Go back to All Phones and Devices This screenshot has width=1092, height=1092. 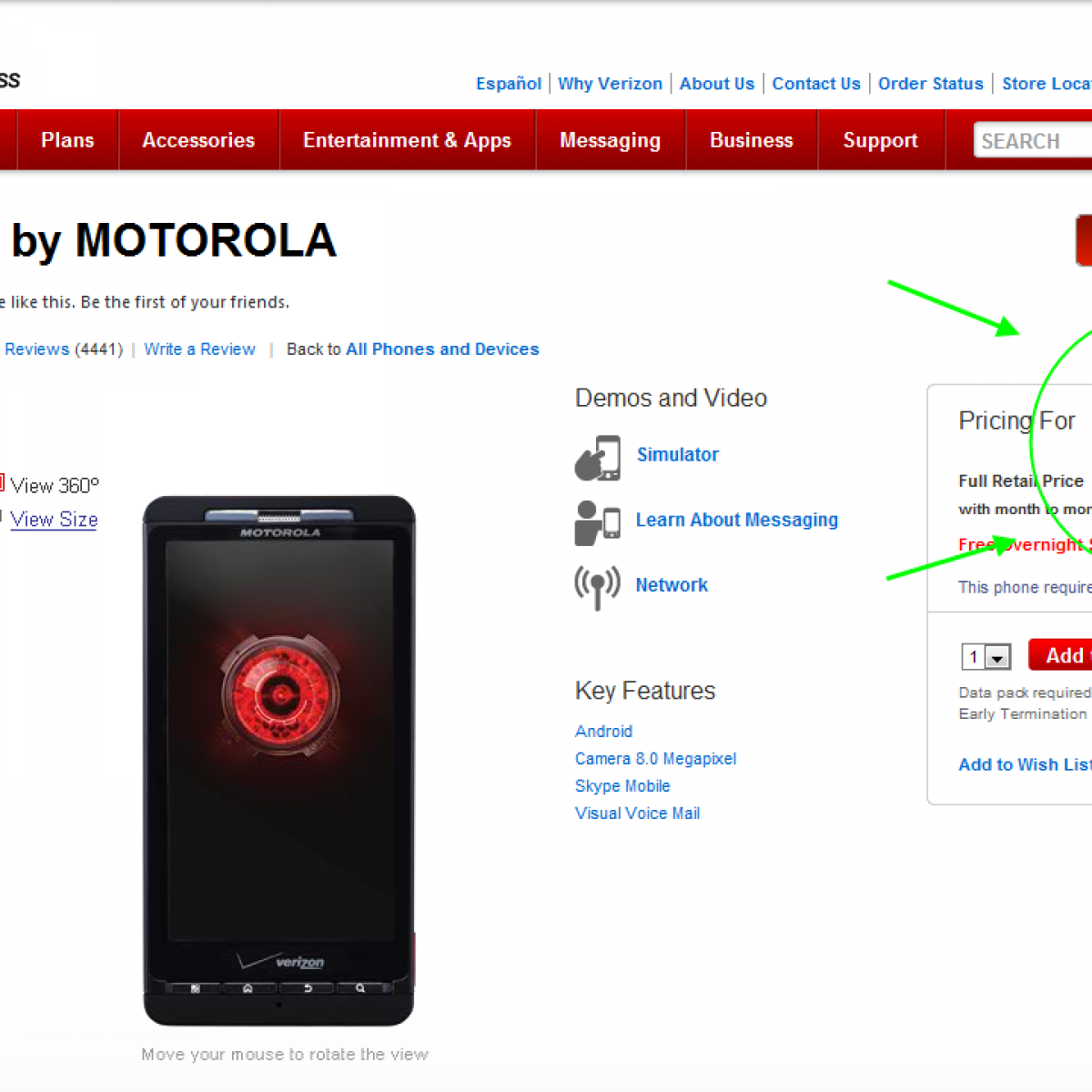442,349
